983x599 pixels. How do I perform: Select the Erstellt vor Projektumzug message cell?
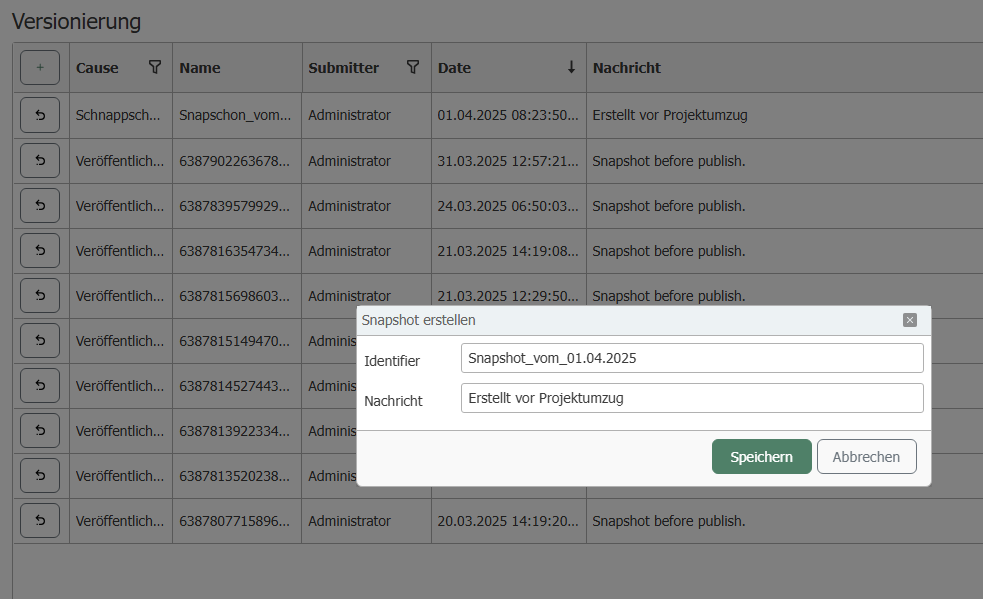(x=670, y=115)
